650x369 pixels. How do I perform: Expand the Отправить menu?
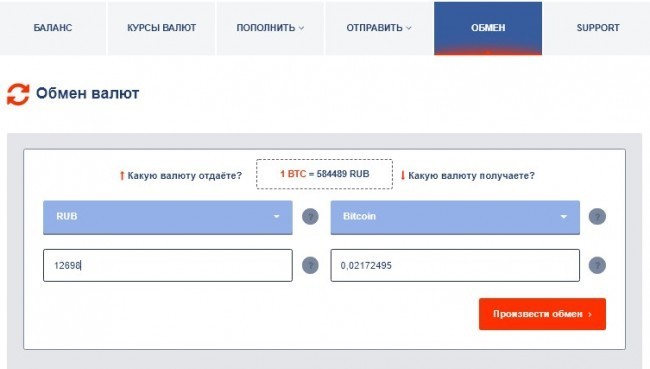379,28
